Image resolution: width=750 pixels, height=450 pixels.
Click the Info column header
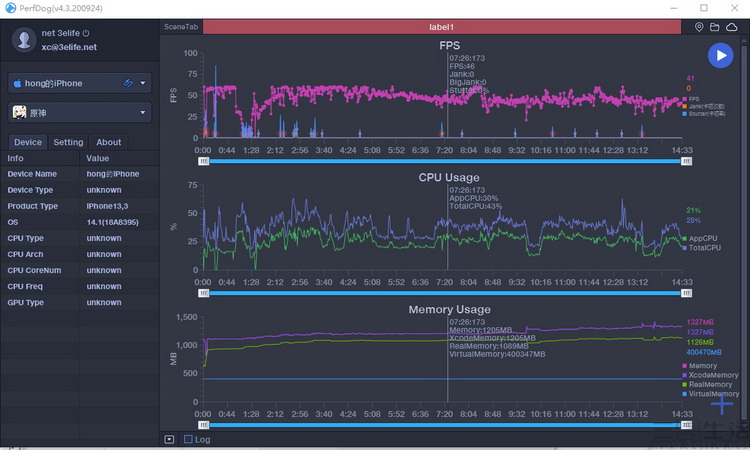pyautogui.click(x=15, y=158)
